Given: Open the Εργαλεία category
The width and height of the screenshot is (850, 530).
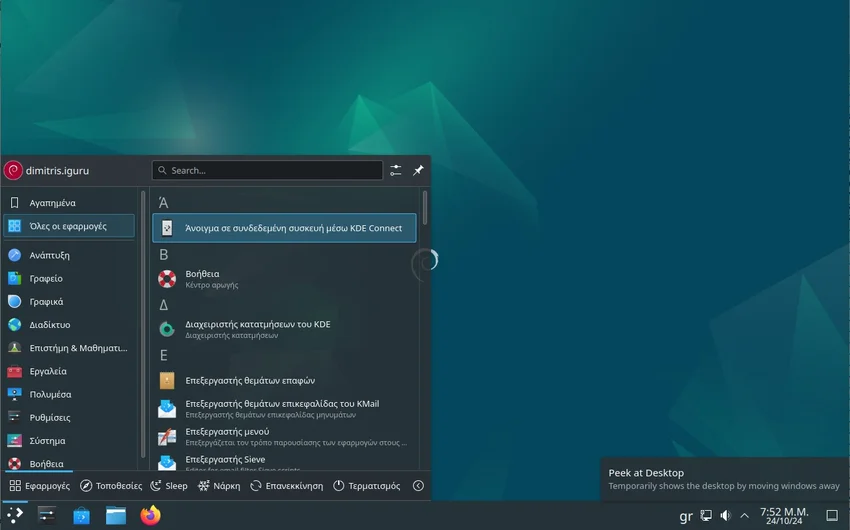Looking at the screenshot, I should coord(69,371).
